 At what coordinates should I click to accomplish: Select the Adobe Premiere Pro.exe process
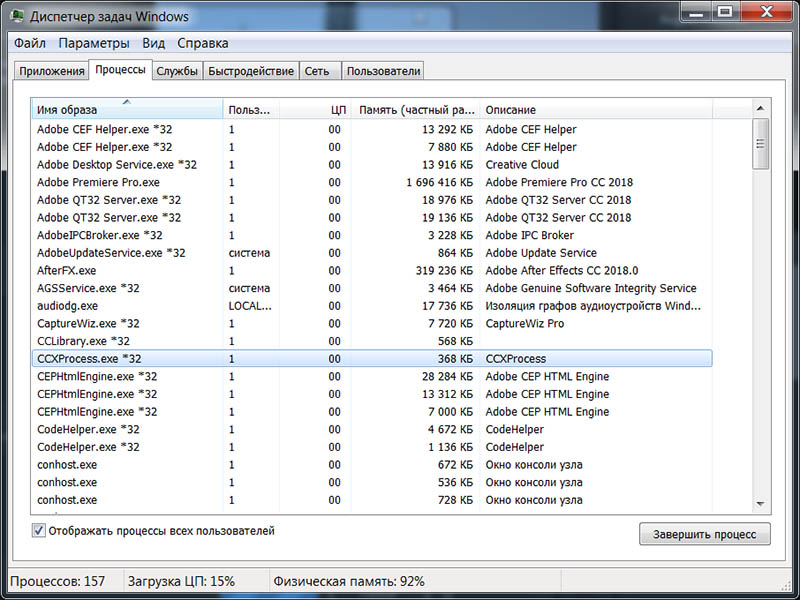pos(372,182)
